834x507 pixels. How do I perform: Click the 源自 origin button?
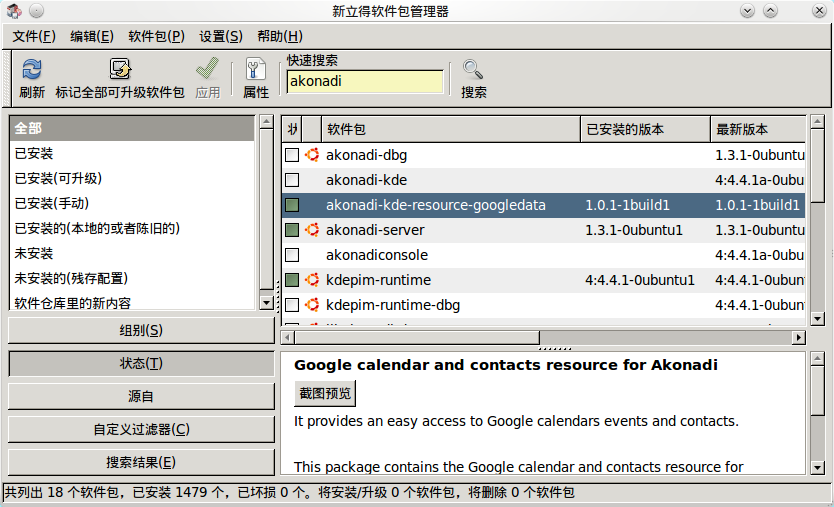pos(141,396)
